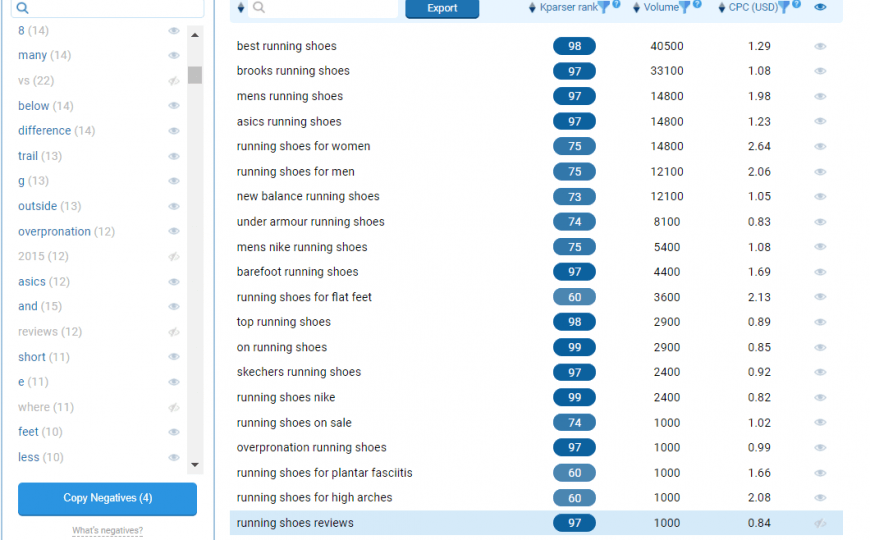Image resolution: width=870 pixels, height=540 pixels.
Task: Toggle eye icon for sidebar word 'overpronation'
Action: coord(174,231)
